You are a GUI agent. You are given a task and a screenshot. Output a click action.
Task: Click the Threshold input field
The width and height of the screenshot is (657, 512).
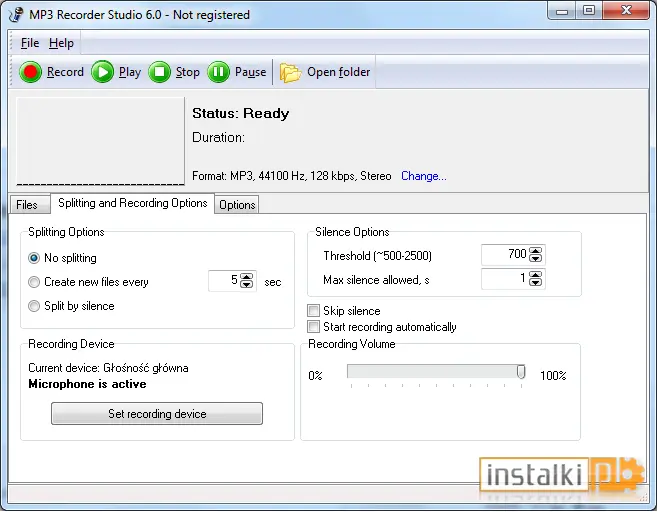click(x=505, y=254)
